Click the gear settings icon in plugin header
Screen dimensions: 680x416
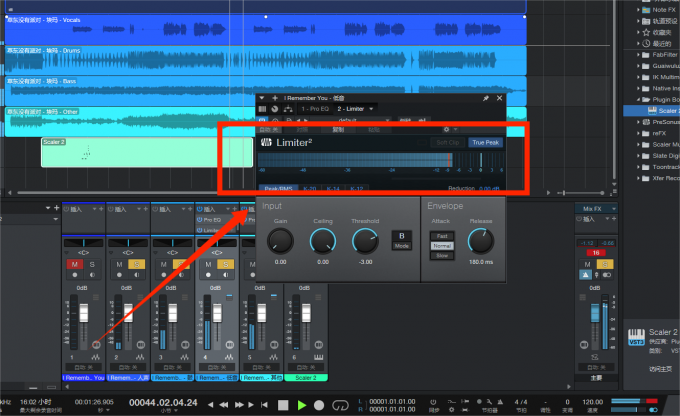point(446,129)
